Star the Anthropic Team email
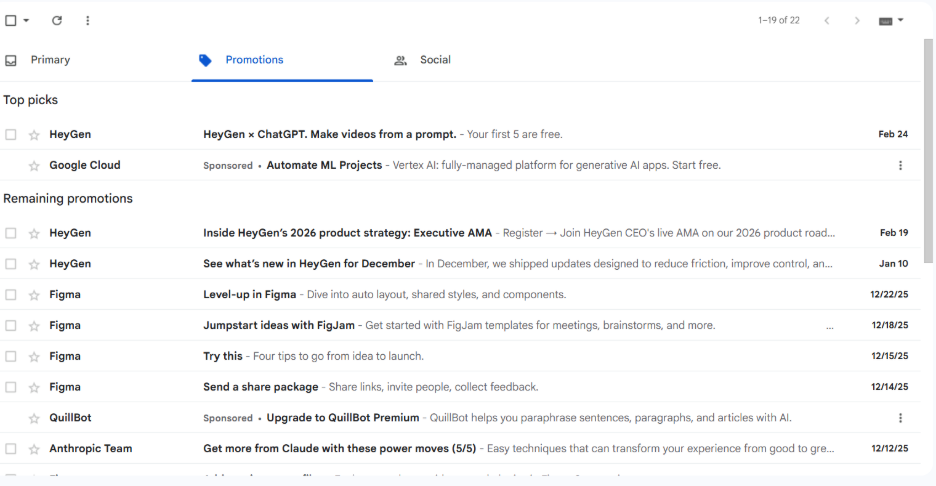Viewport: 936px width, 486px height. point(34,449)
